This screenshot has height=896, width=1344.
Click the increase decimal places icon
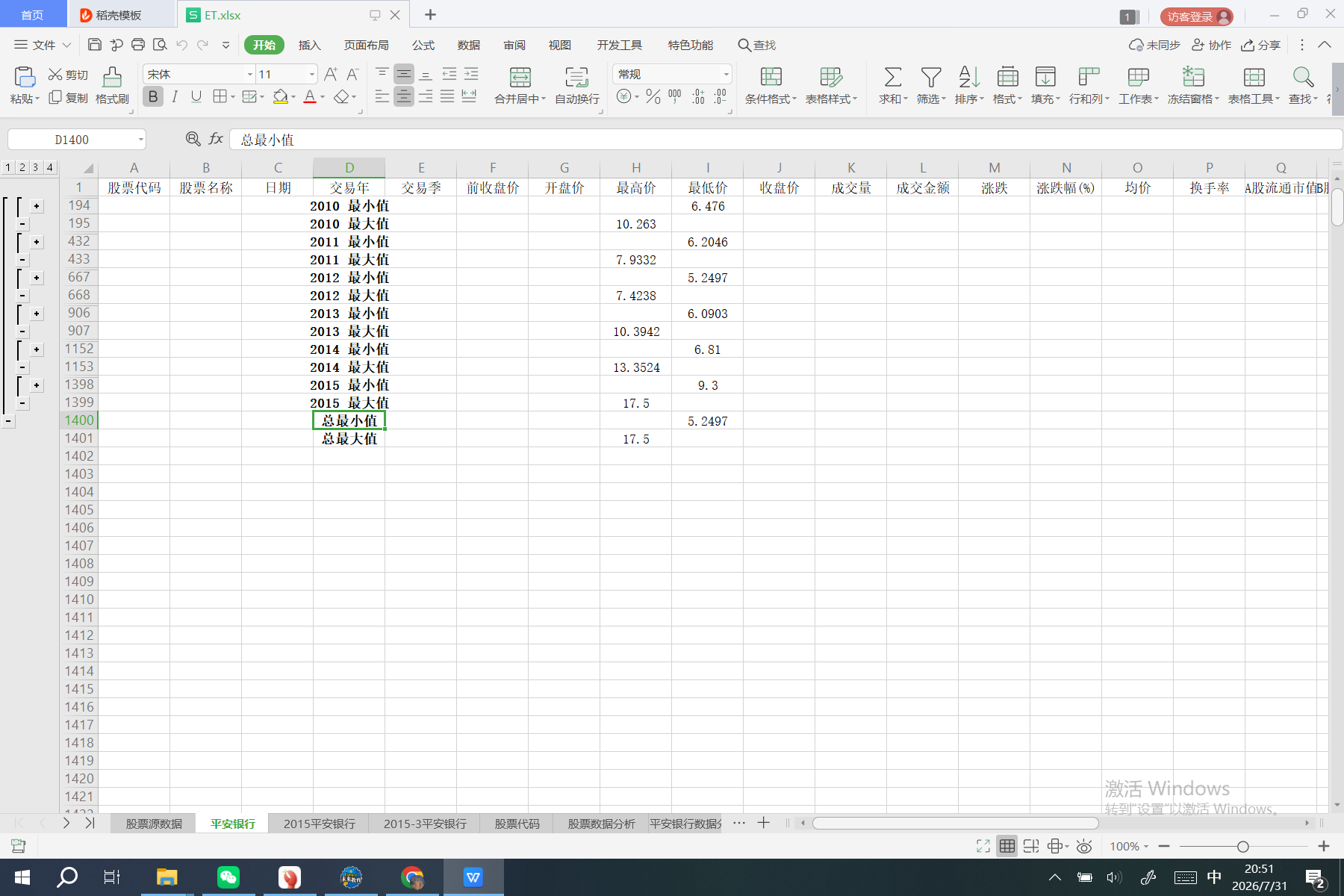coord(698,96)
